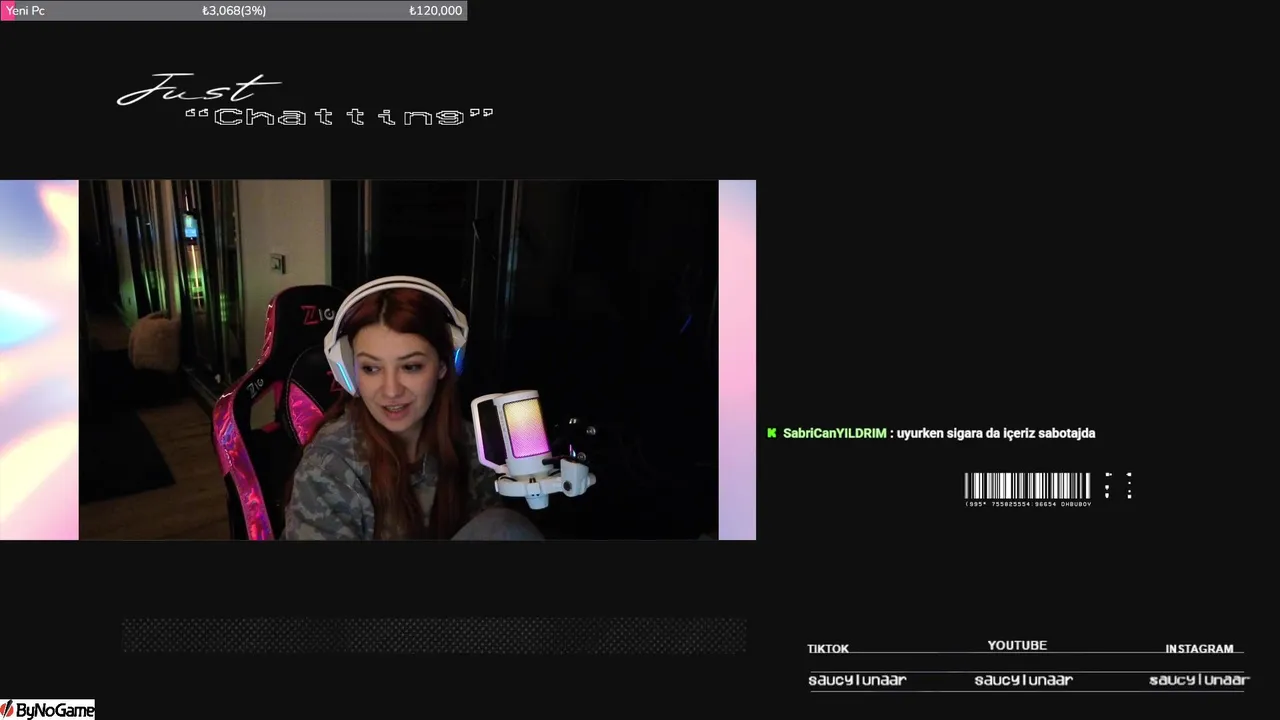Screen dimensions: 1280x720
Task: Click the green Kick badge beside SabriCanYILDRIM
Action: point(772,433)
